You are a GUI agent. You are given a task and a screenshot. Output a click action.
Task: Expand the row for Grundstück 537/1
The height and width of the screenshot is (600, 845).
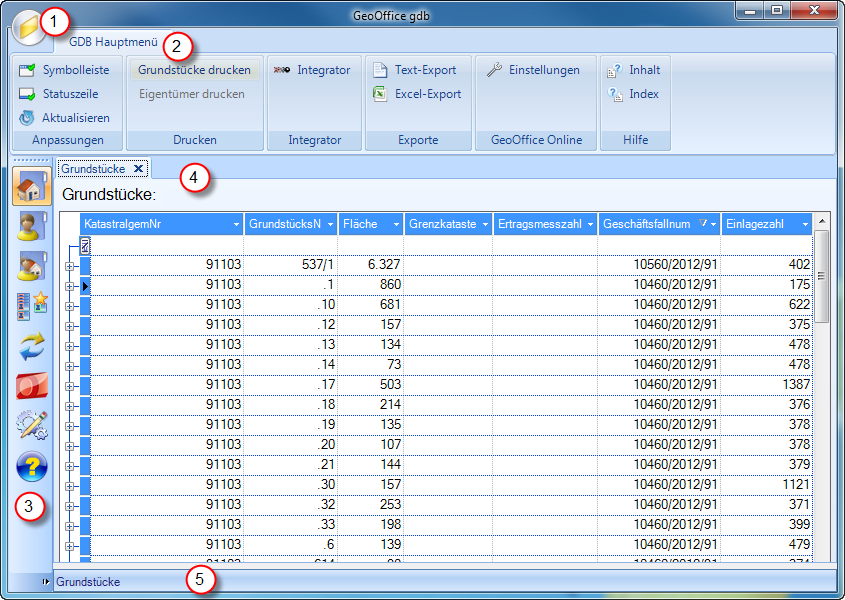point(70,266)
